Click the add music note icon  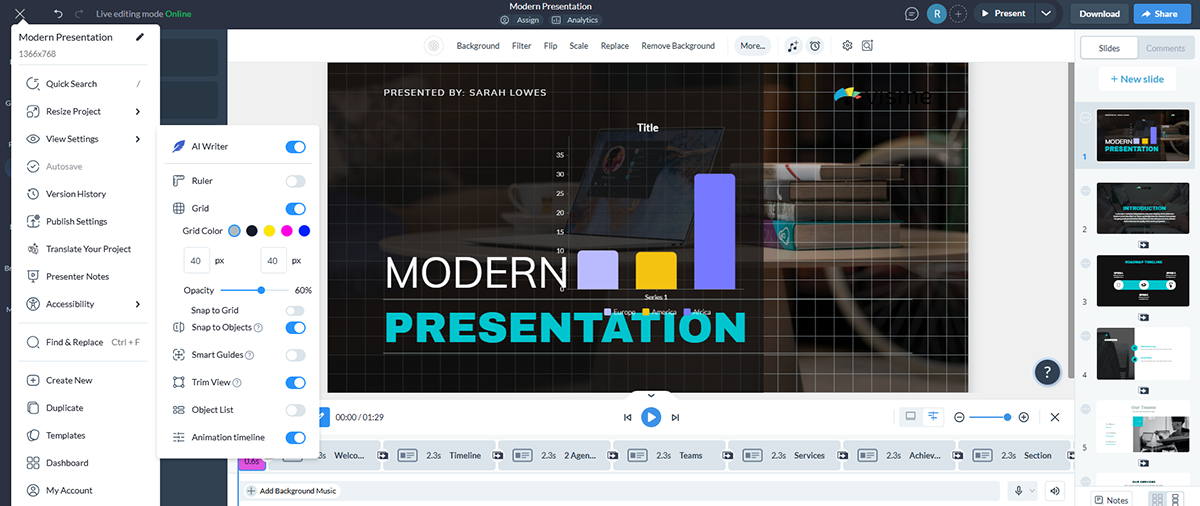pos(793,46)
